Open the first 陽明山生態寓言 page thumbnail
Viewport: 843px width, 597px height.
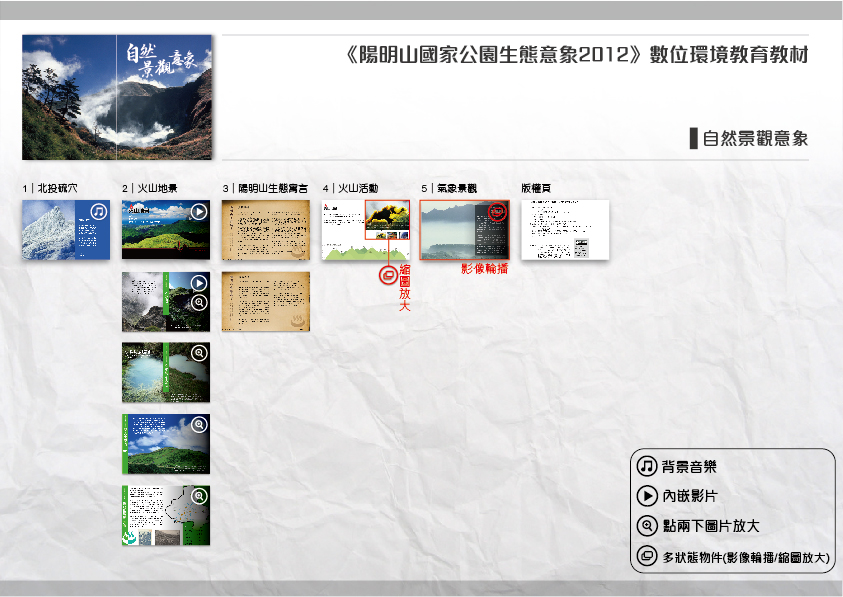pos(265,230)
